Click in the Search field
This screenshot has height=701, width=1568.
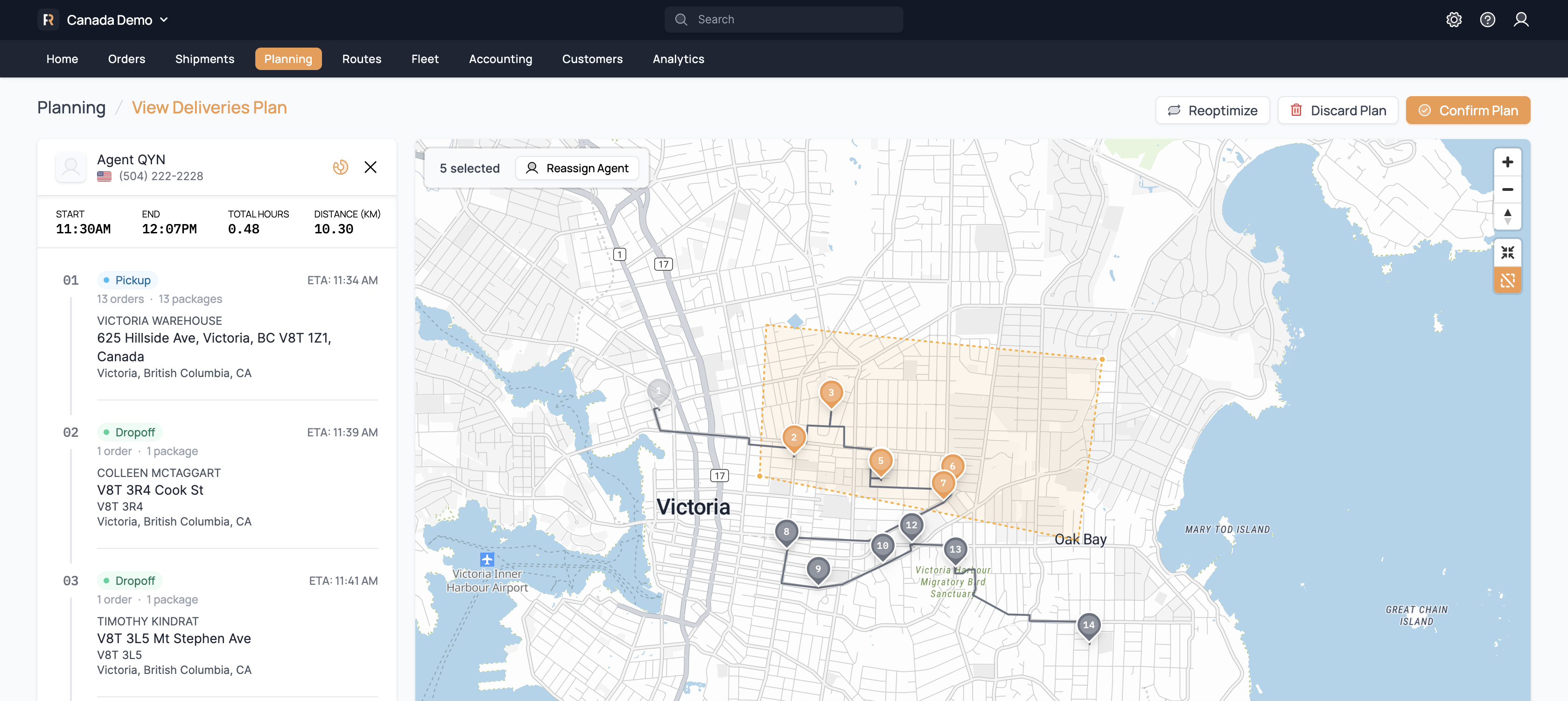tap(791, 20)
